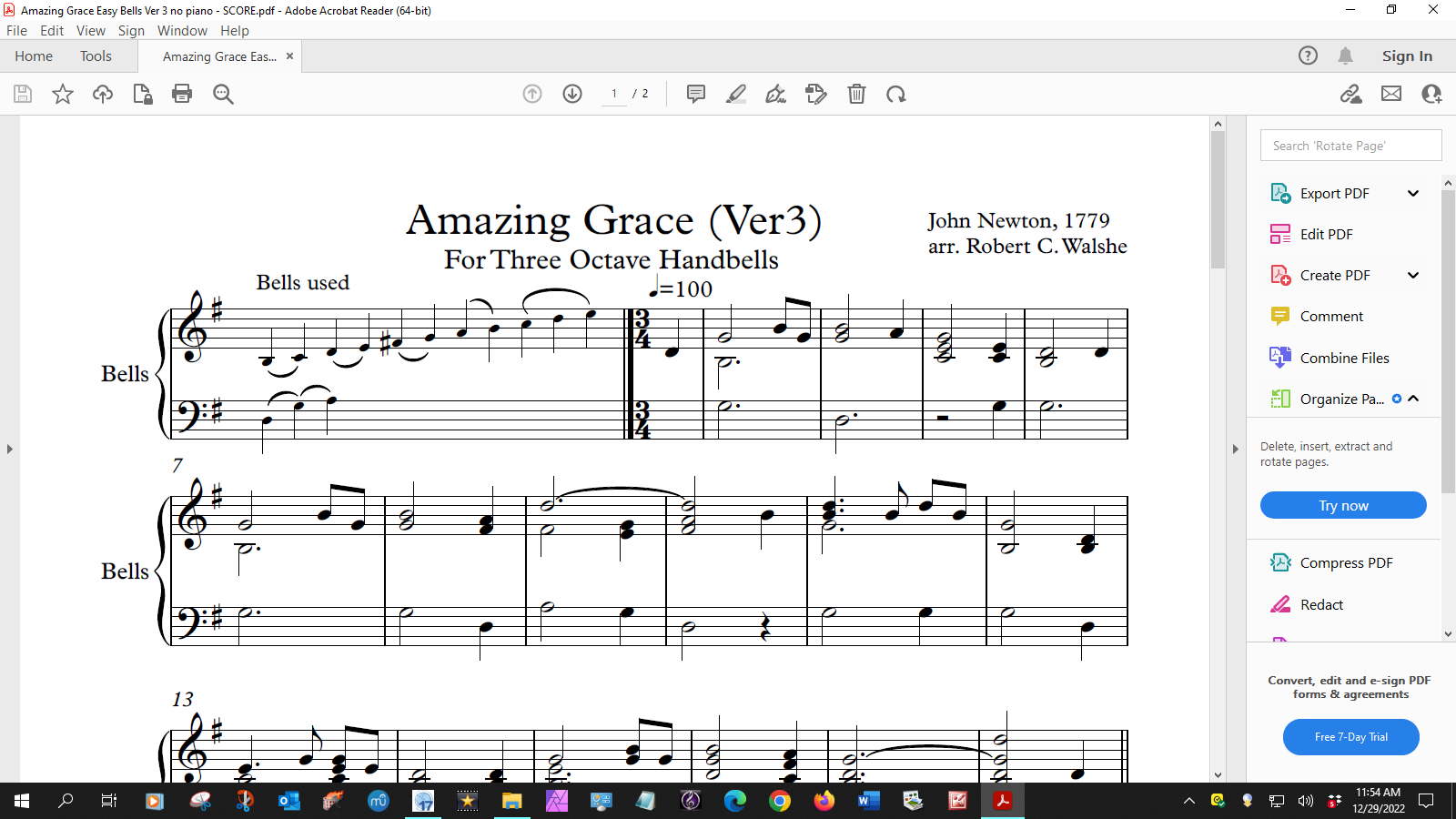The height and width of the screenshot is (819, 1456).
Task: Expand the Export PDF options chevron
Action: [1413, 193]
